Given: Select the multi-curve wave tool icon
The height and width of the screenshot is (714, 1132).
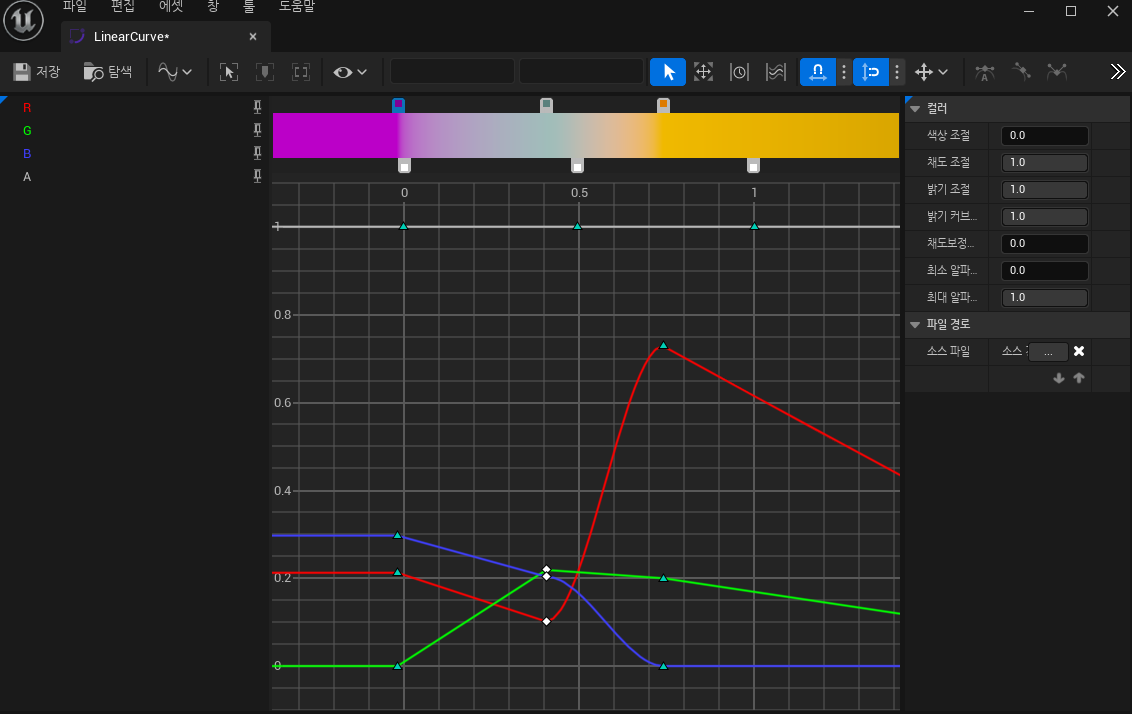Looking at the screenshot, I should (x=775, y=72).
